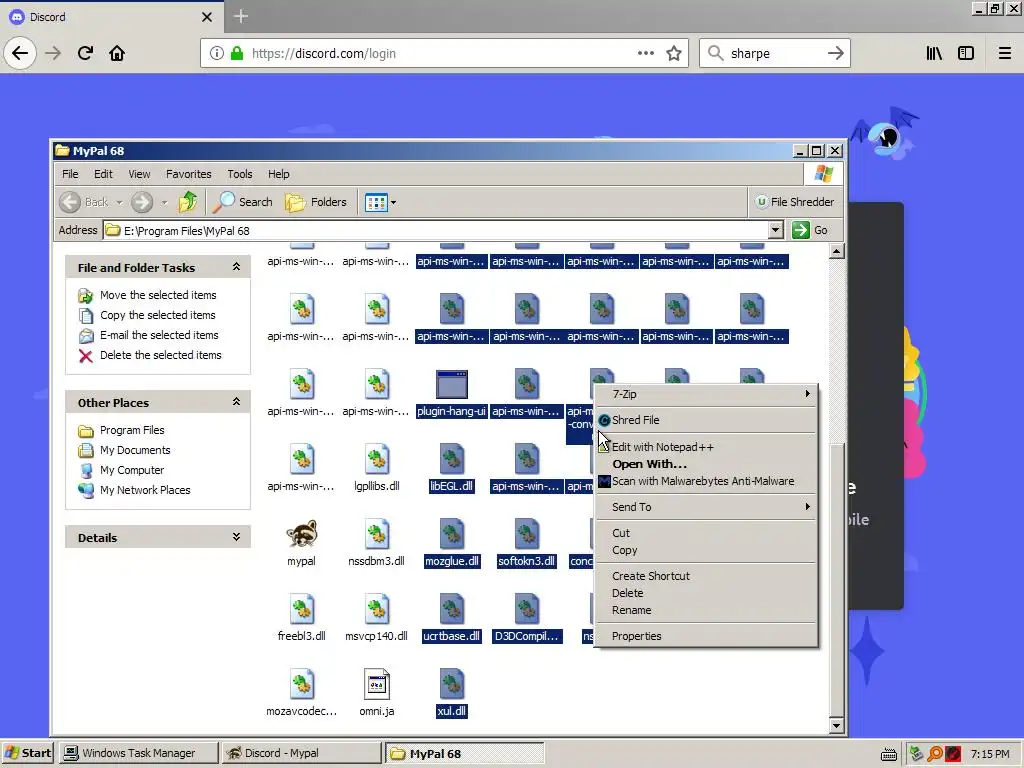Open a new browser tab

[x=240, y=16]
